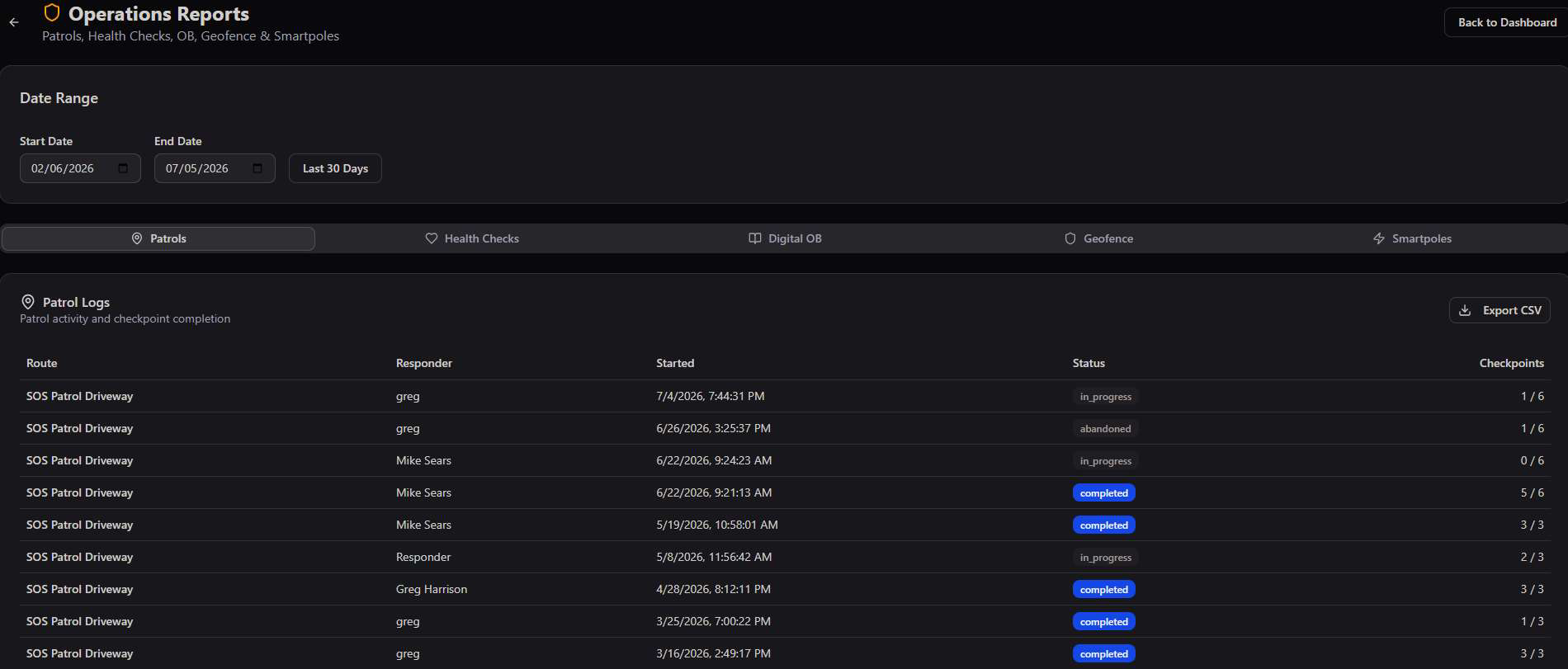Click the book icon on Digital OB tab

[755, 238]
